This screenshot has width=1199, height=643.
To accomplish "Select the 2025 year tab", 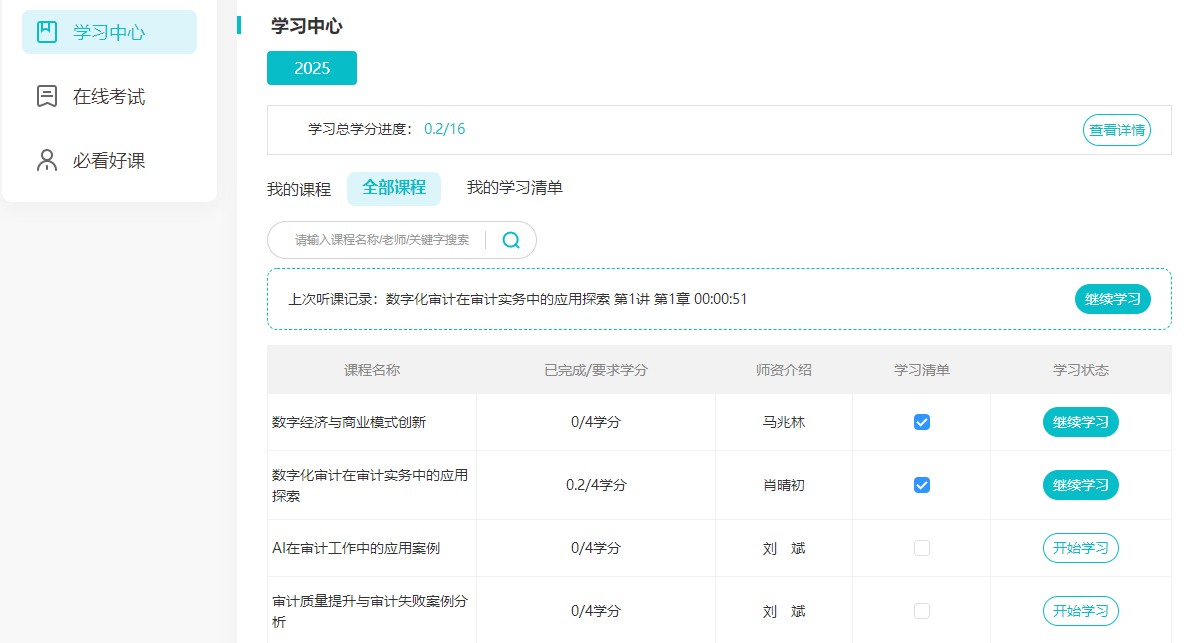I will click(311, 68).
